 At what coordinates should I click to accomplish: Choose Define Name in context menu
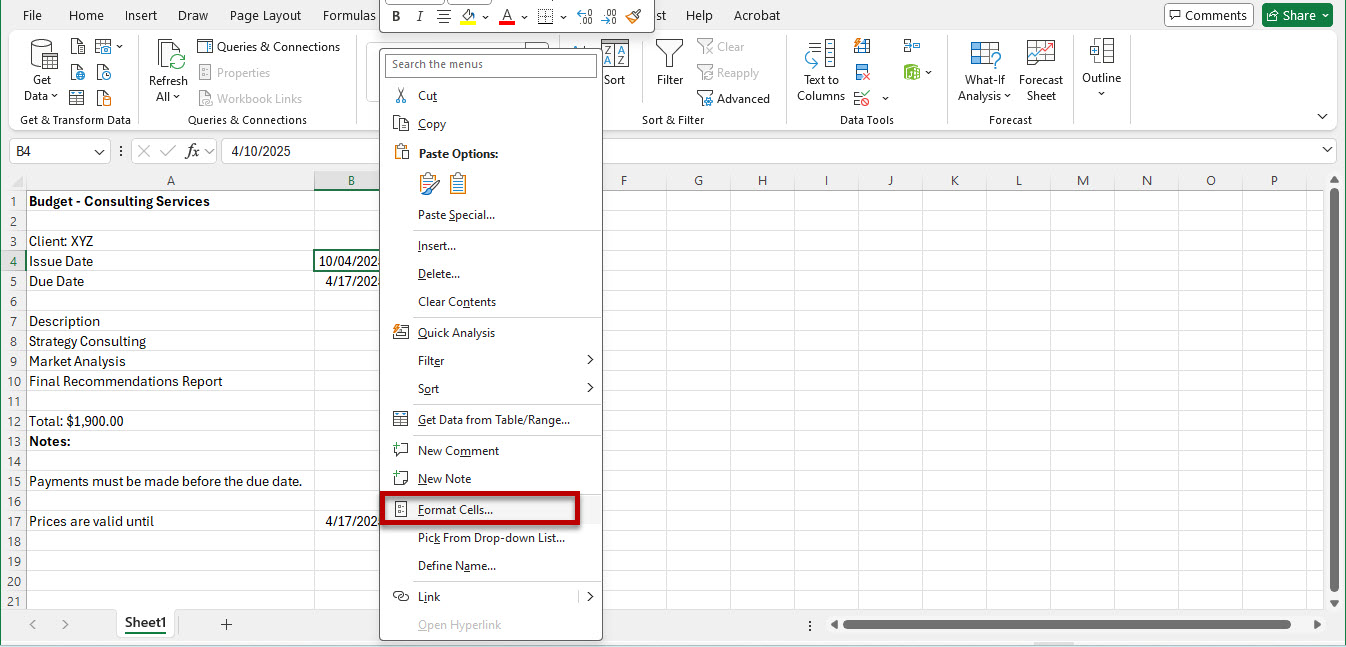(491, 566)
